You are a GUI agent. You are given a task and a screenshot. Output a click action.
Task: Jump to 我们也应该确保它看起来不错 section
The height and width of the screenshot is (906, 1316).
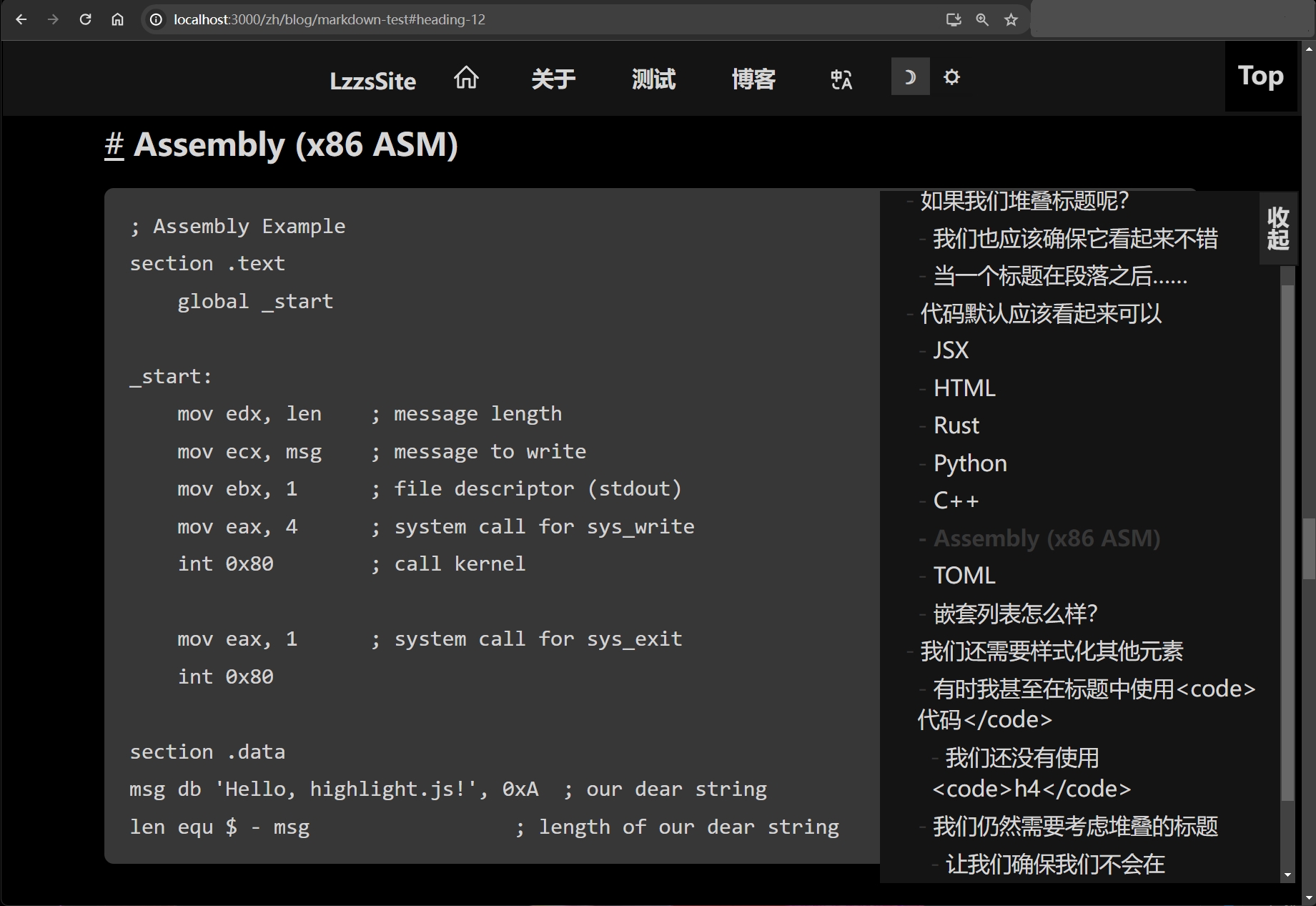coord(1075,239)
